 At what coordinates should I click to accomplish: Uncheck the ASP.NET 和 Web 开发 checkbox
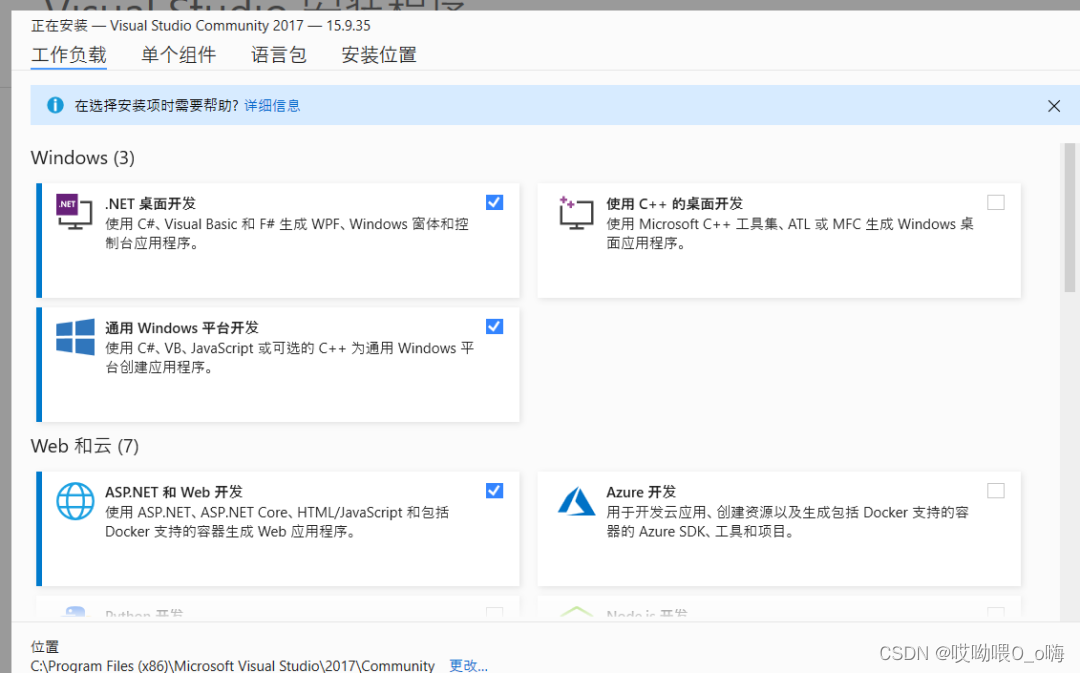pyautogui.click(x=495, y=490)
